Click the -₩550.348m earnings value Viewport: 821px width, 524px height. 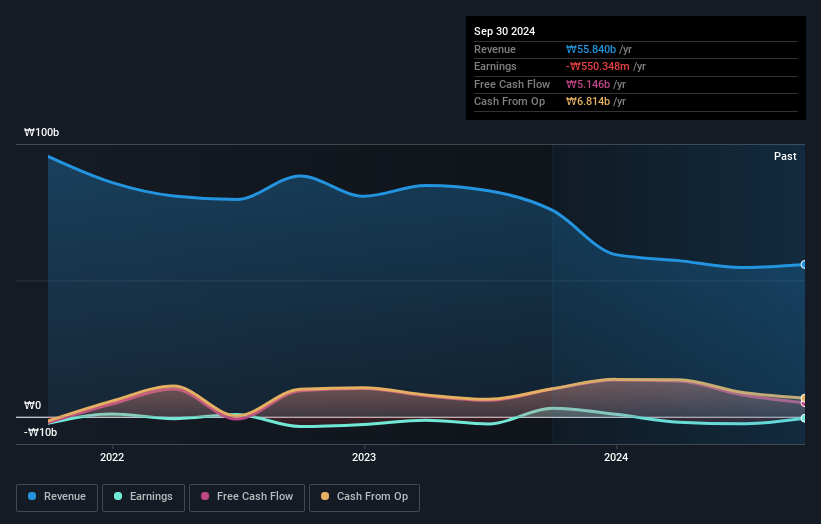pos(597,66)
